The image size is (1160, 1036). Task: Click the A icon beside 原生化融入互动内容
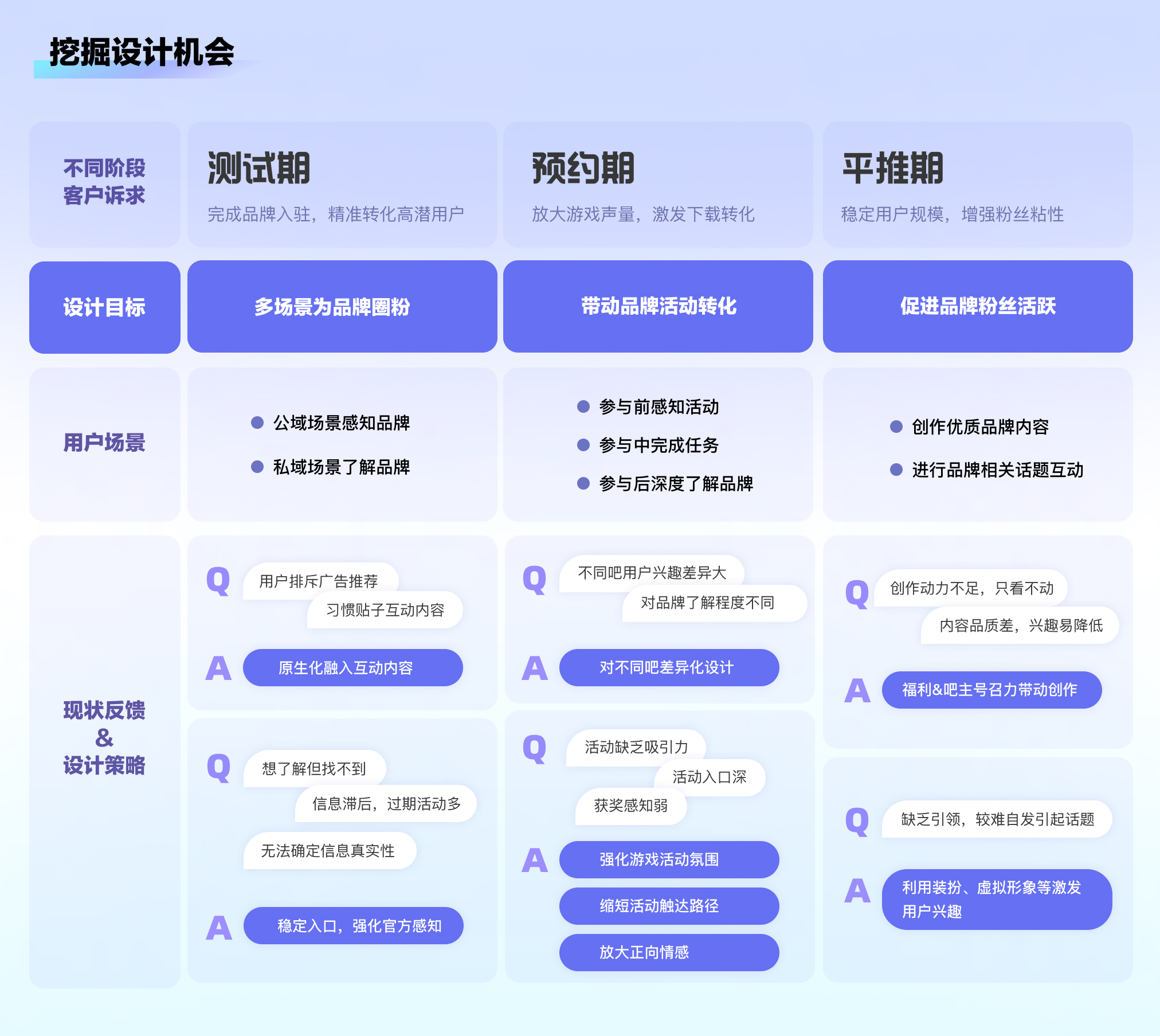coord(218,667)
